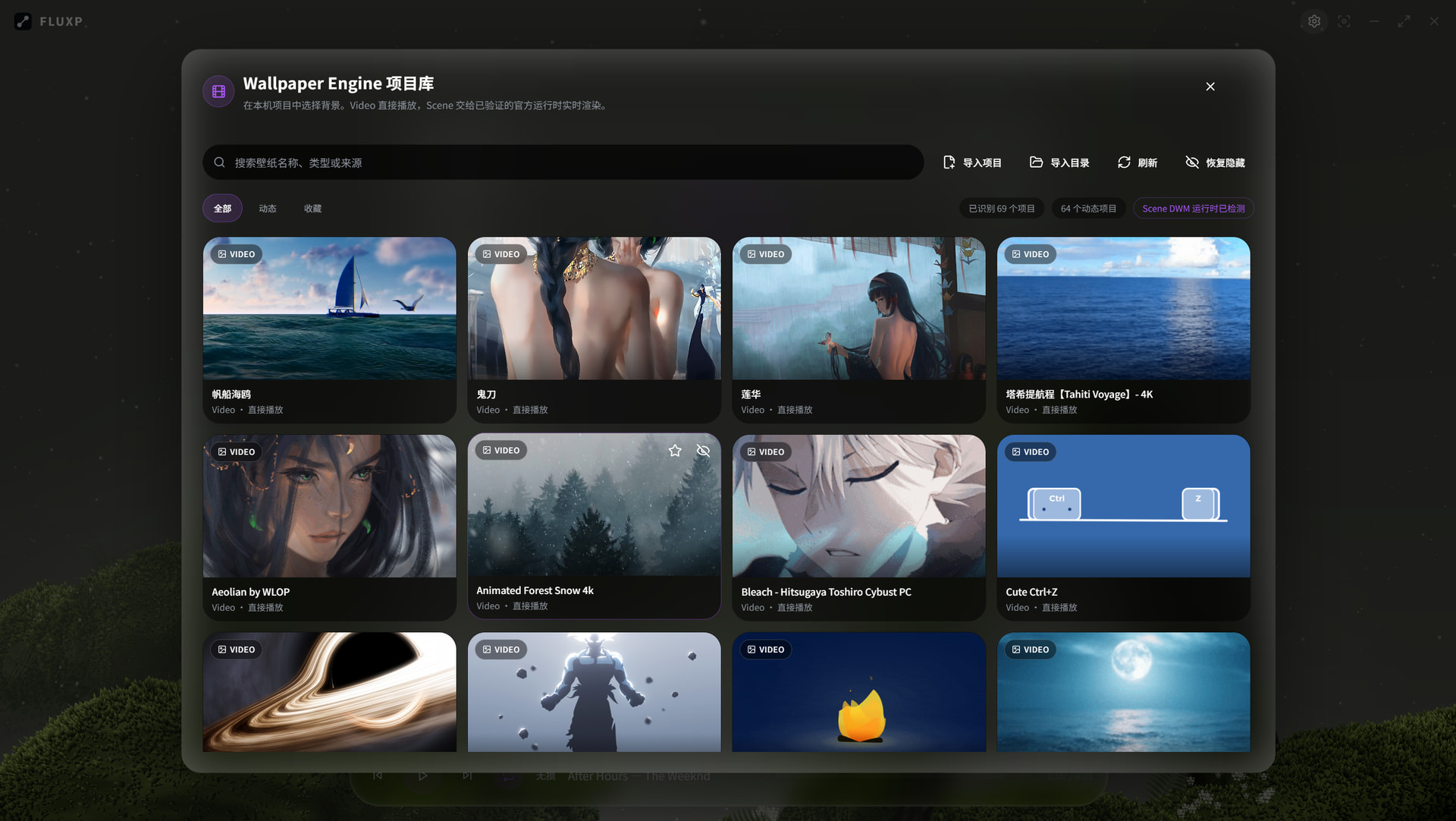This screenshot has width=1456, height=821.
Task: Click the FLUXP focus mode frame icon
Action: click(1344, 21)
